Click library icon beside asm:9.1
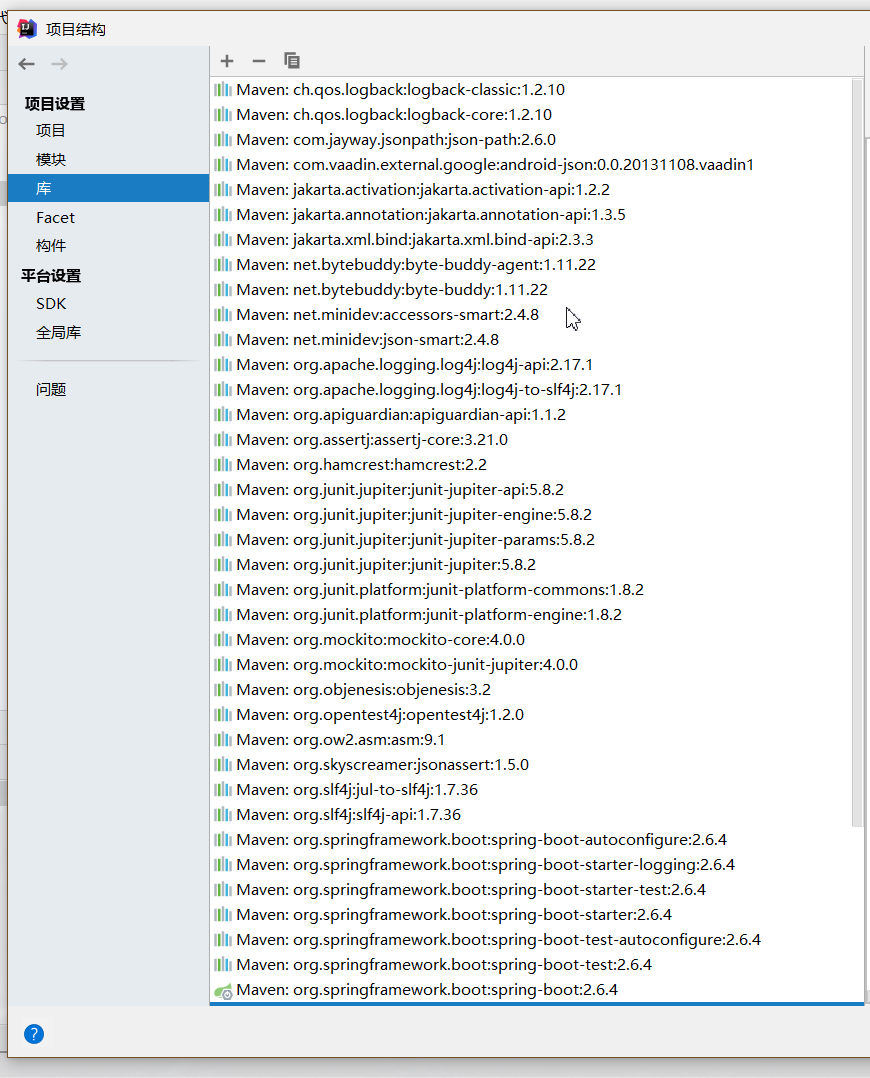This screenshot has width=870, height=1078. 223,740
